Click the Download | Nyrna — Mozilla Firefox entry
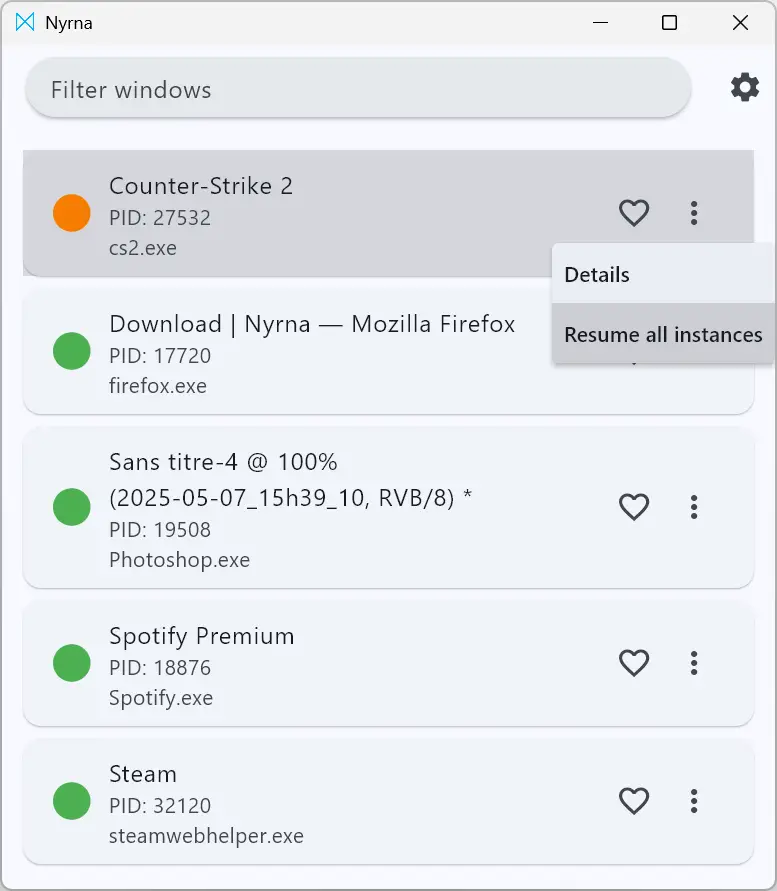777x891 pixels. [x=287, y=352]
